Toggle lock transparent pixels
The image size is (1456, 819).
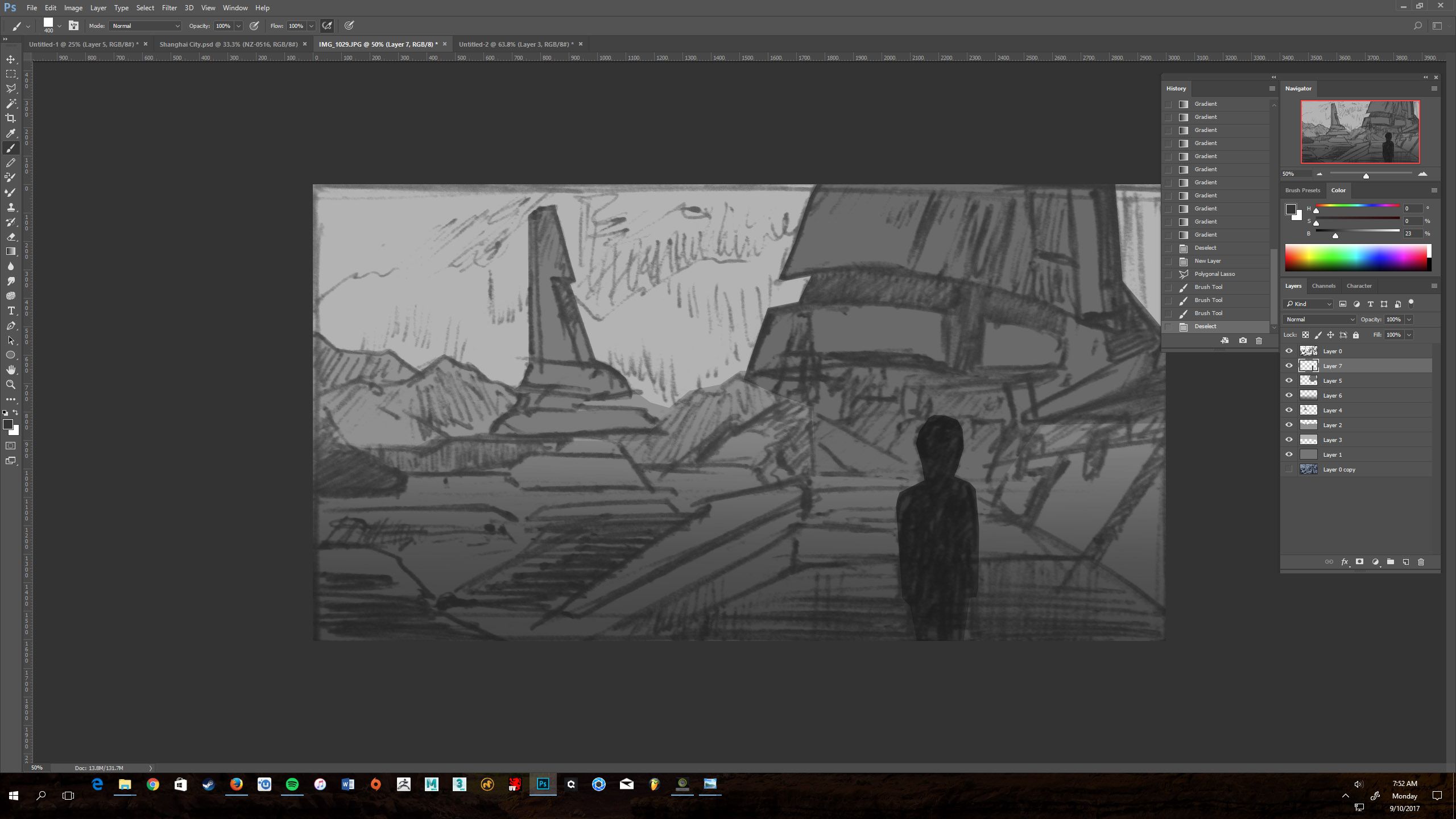(x=1306, y=335)
